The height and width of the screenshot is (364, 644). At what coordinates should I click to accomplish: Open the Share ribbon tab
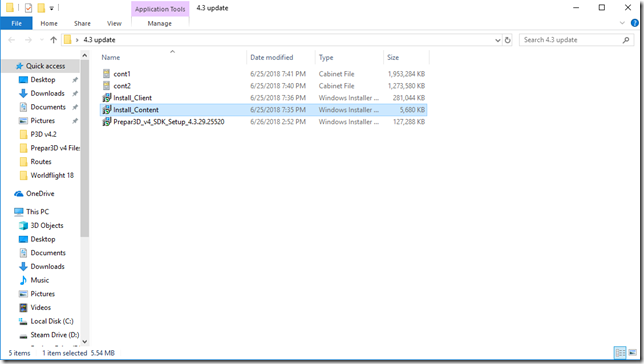pyautogui.click(x=82, y=23)
